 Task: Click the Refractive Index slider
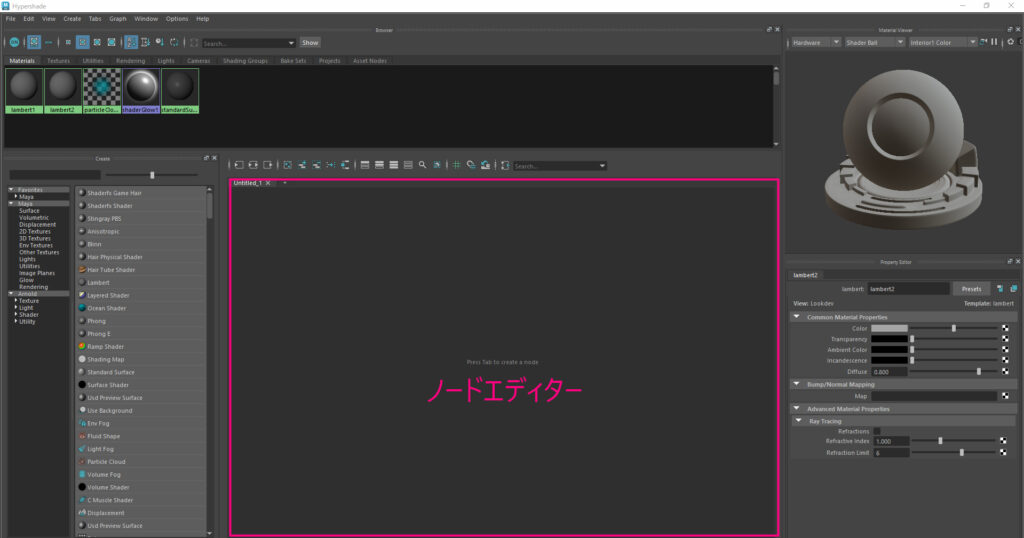click(955, 441)
